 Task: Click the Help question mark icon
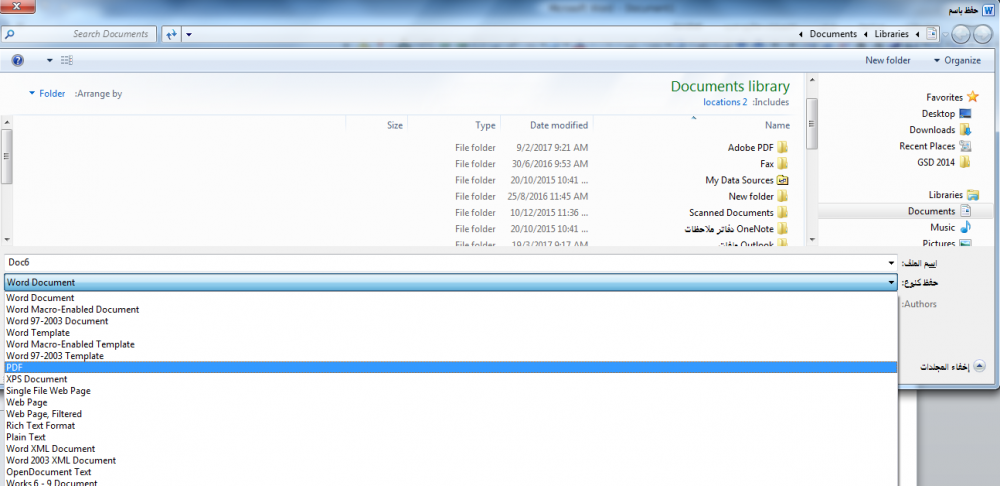(18, 61)
